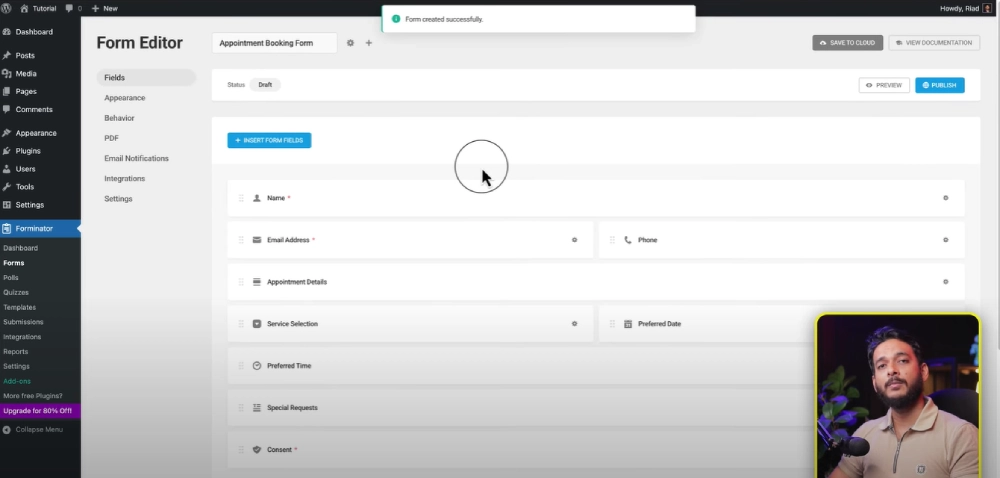The image size is (1000, 478).
Task: Click Insert Form Fields button
Action: [x=269, y=140]
